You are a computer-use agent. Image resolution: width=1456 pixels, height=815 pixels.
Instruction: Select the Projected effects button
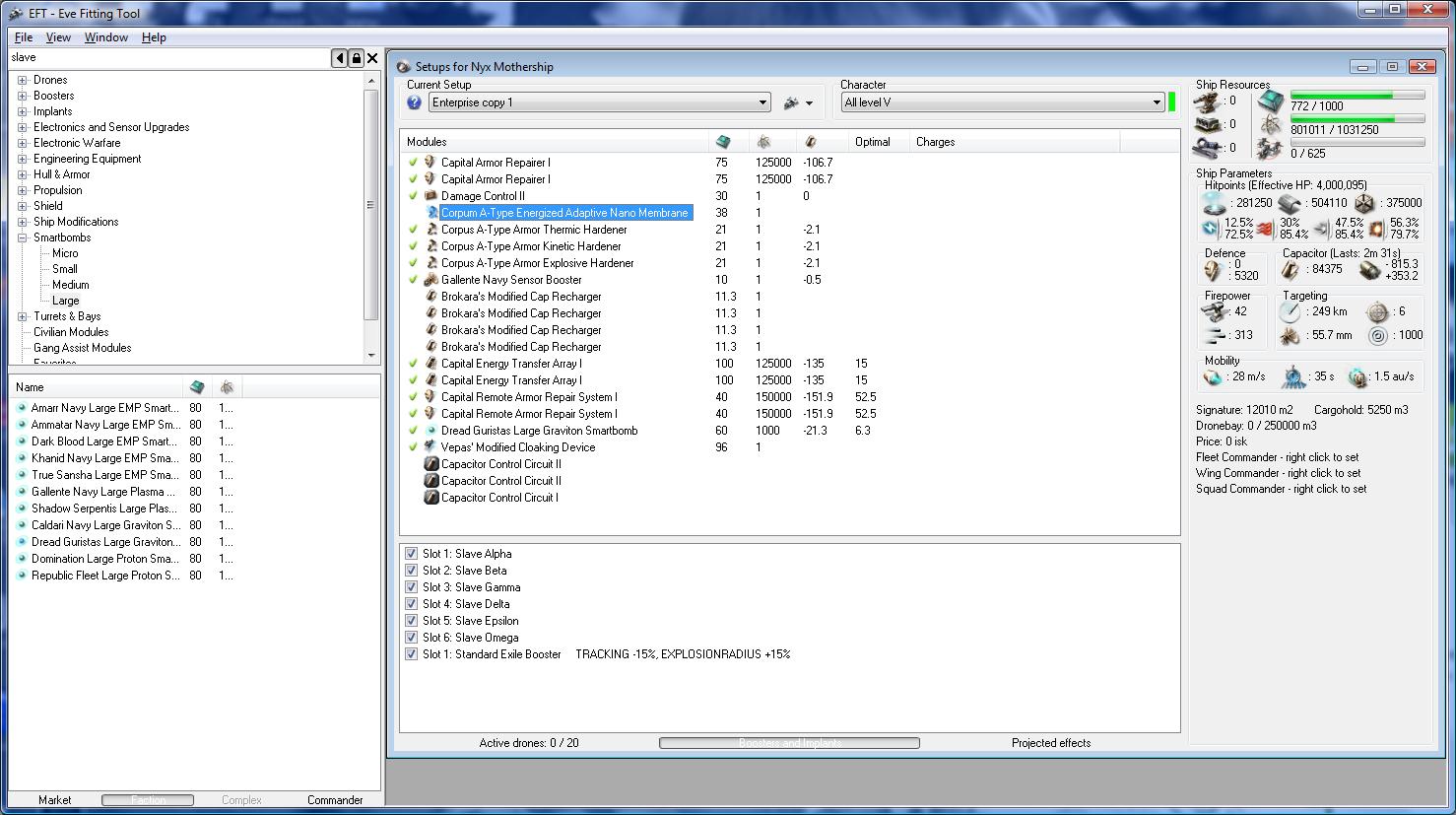tap(1050, 743)
